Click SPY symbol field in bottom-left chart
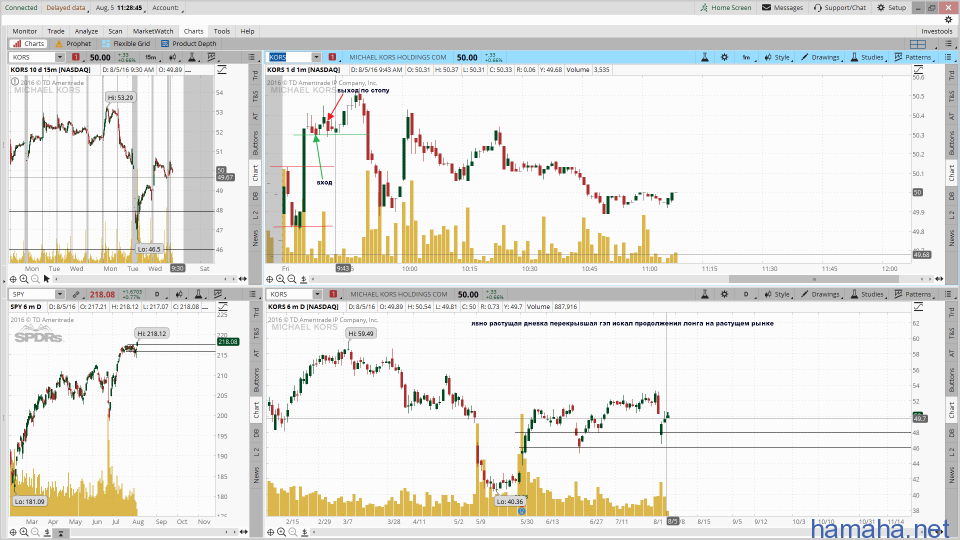This screenshot has height=540, width=960. tap(32, 294)
